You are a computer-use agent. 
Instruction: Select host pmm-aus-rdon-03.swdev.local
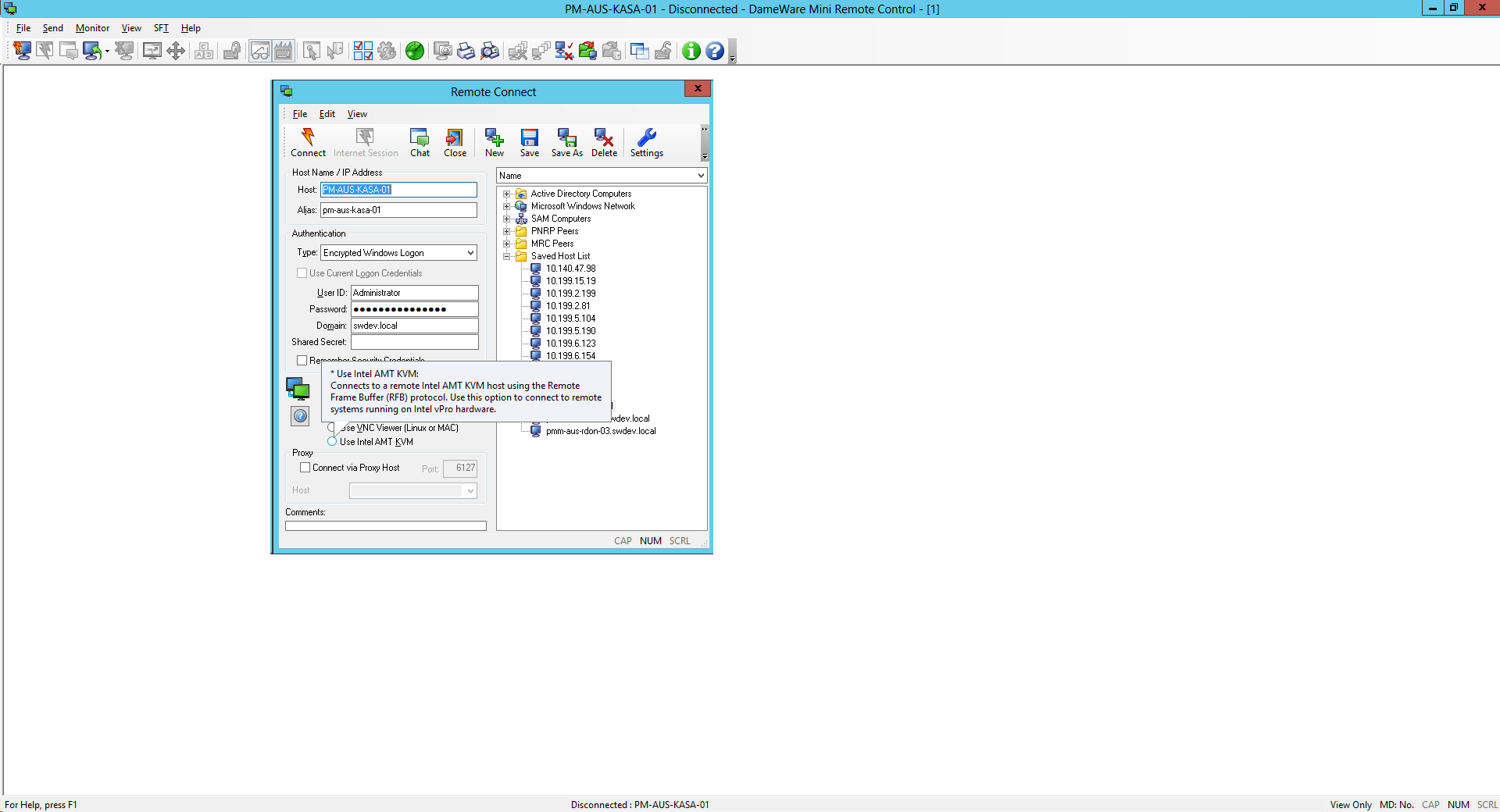(x=601, y=431)
